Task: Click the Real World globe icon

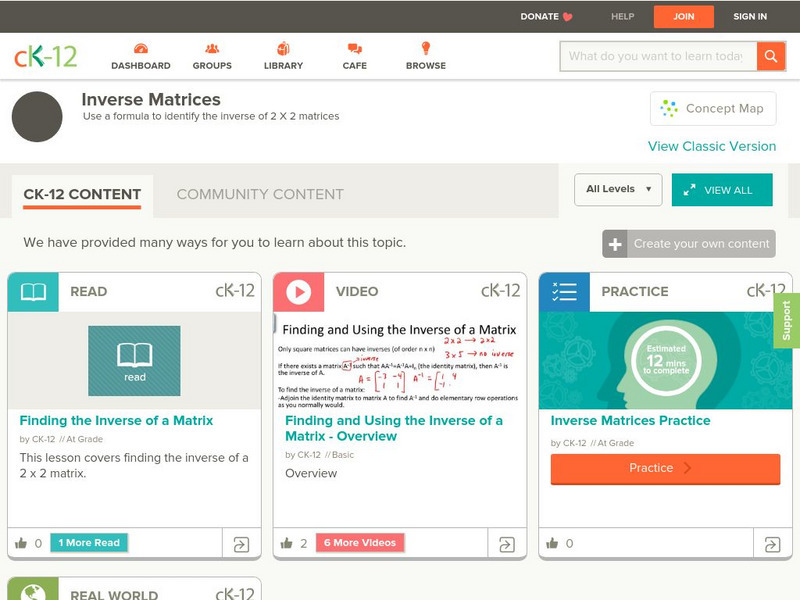Action: [x=33, y=591]
